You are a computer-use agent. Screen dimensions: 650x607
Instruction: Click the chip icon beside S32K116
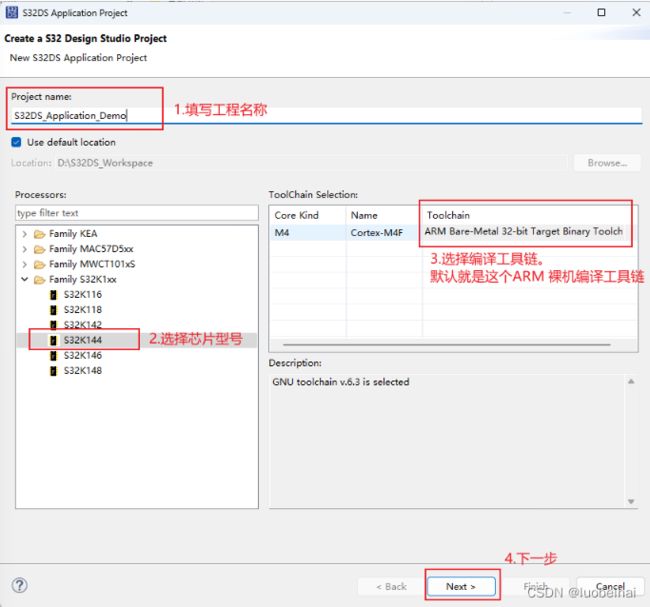click(x=53, y=295)
